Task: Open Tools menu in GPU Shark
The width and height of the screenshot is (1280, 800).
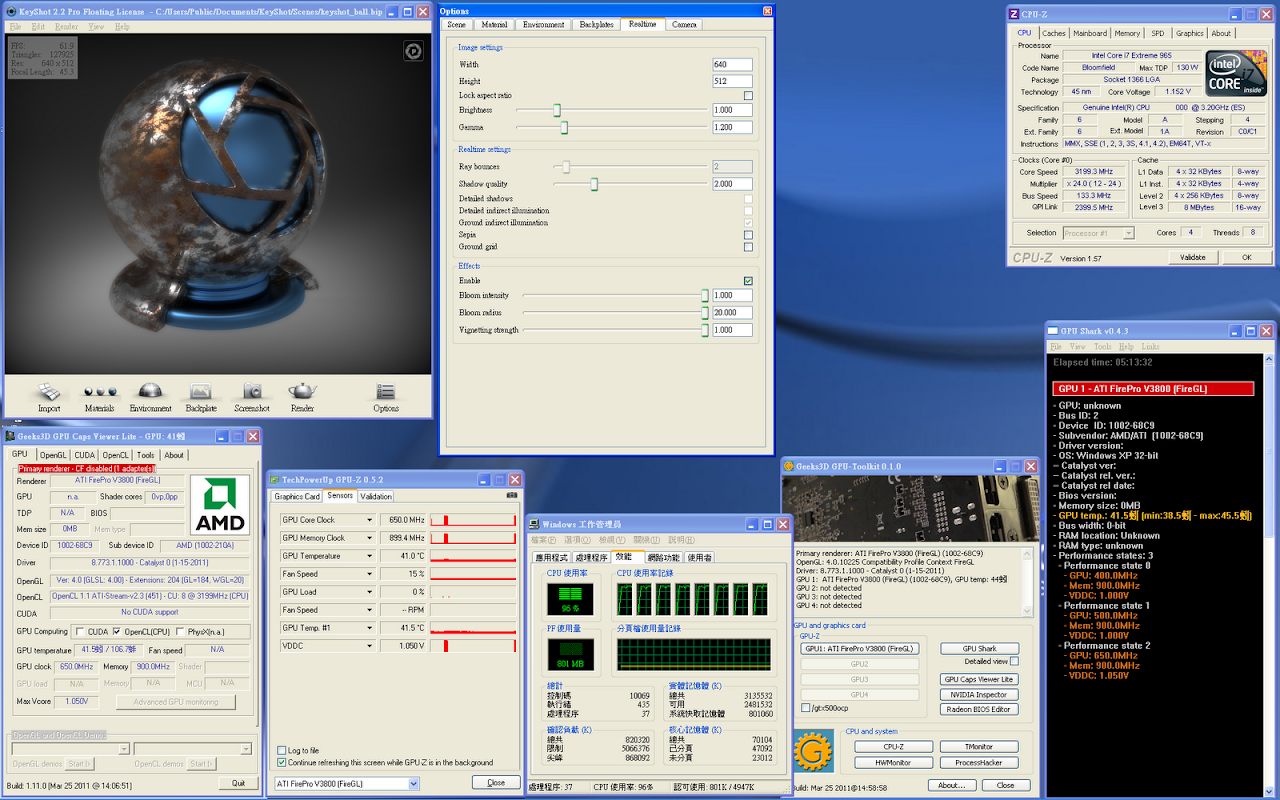Action: click(1103, 347)
